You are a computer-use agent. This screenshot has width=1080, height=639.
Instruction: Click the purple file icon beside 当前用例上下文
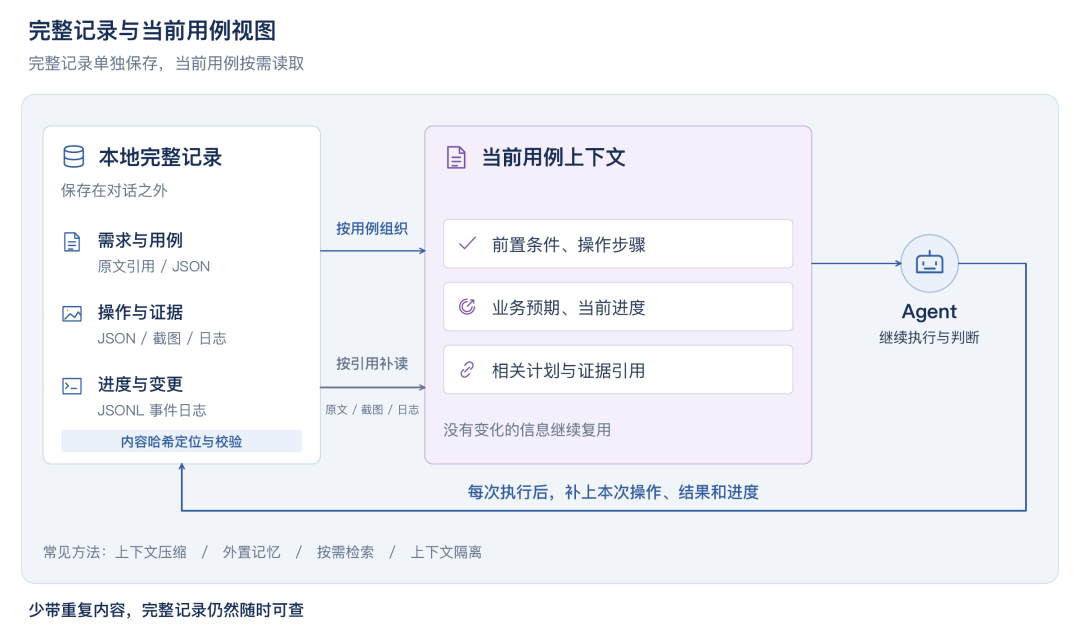(456, 157)
